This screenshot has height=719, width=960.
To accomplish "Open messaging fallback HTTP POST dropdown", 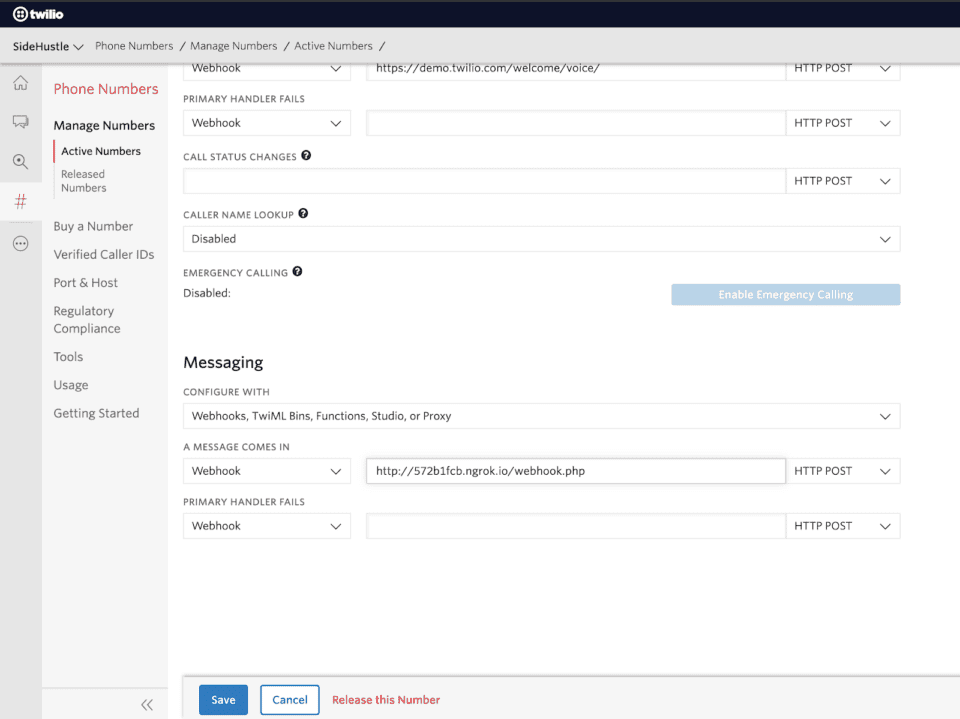I will tap(842, 526).
